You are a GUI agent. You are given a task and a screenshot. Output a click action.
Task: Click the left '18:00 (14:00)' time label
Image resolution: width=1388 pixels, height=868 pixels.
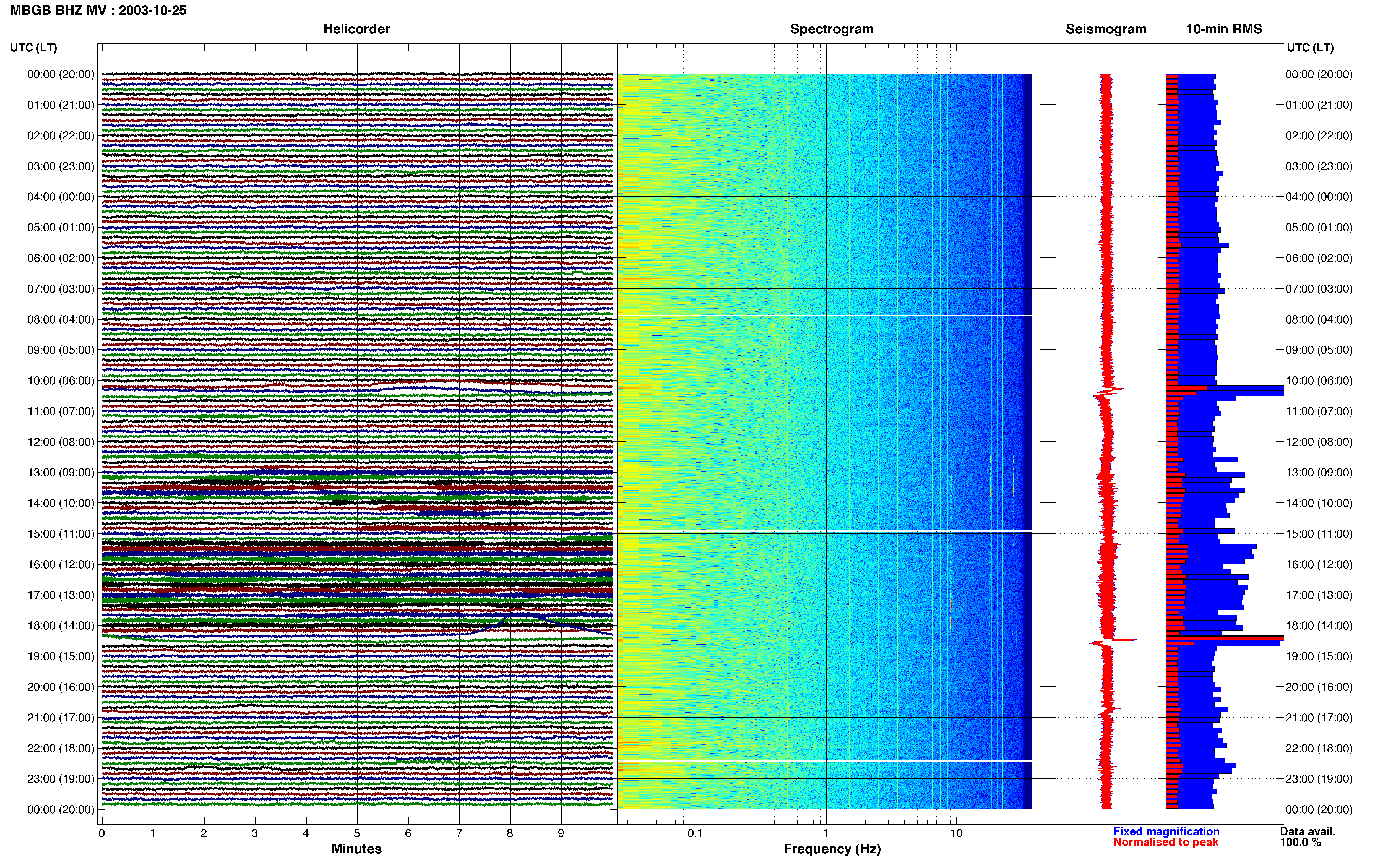61,626
